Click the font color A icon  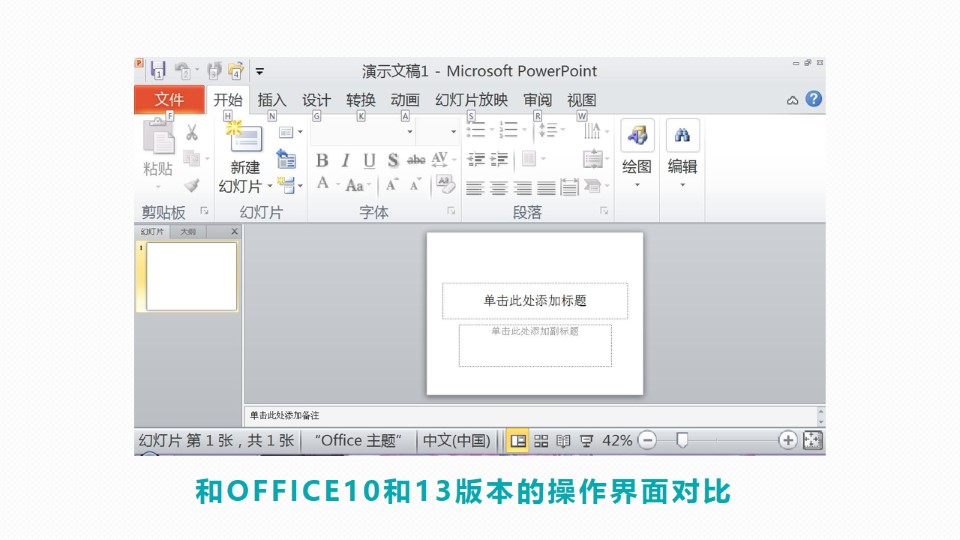tap(323, 183)
